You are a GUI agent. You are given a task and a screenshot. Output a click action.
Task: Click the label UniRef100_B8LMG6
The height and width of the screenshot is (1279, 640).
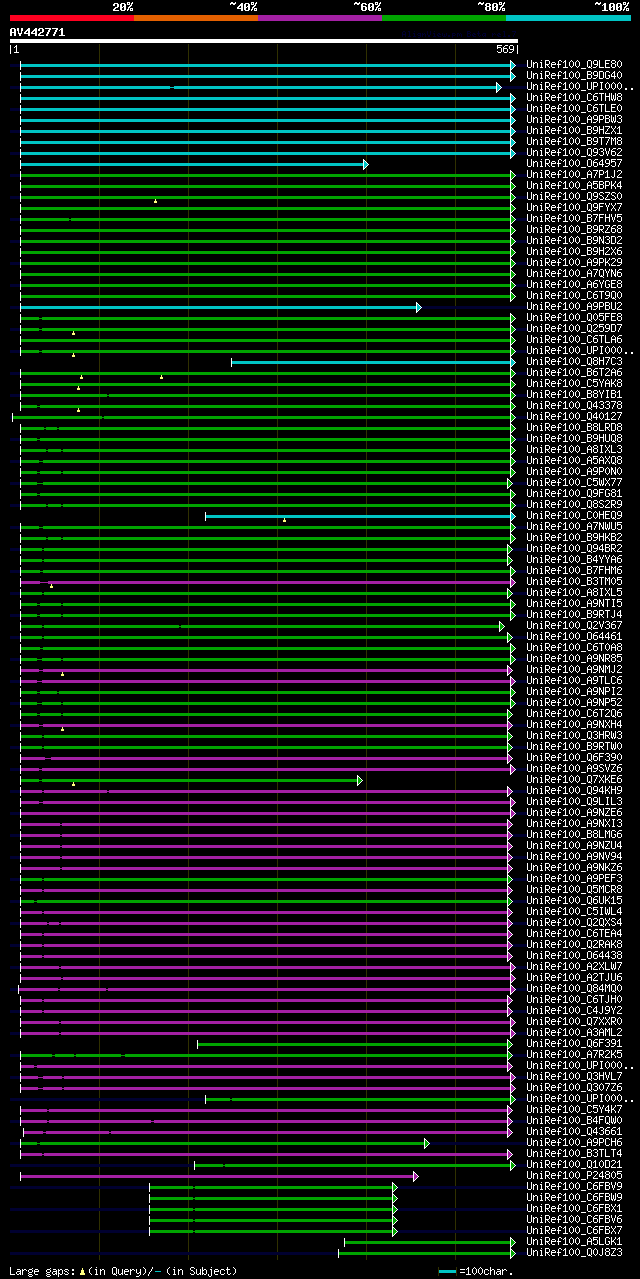click(x=574, y=835)
